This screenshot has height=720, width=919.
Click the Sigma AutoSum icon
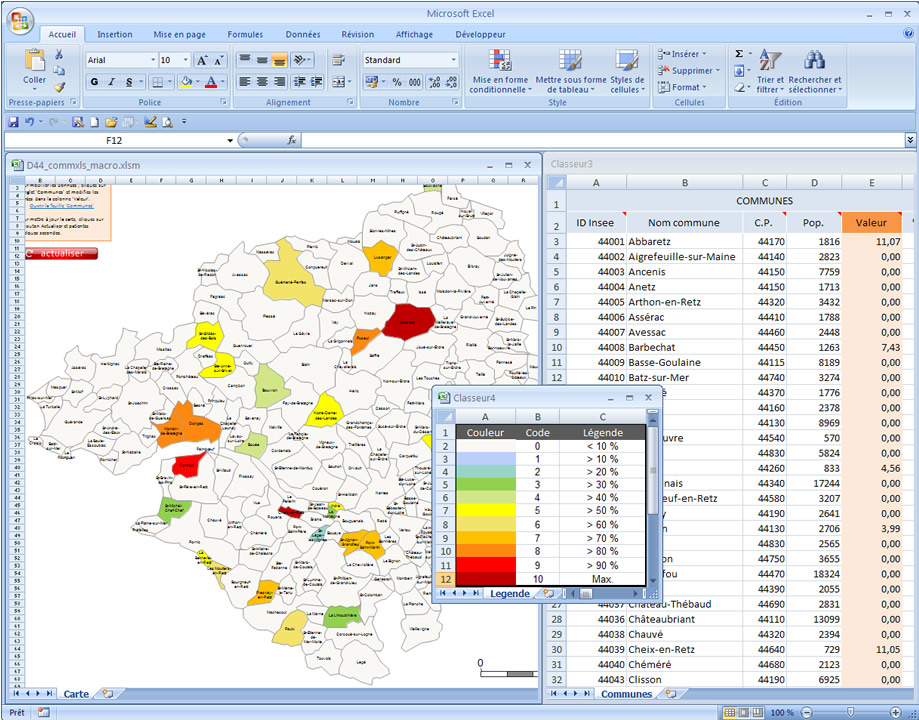[739, 54]
